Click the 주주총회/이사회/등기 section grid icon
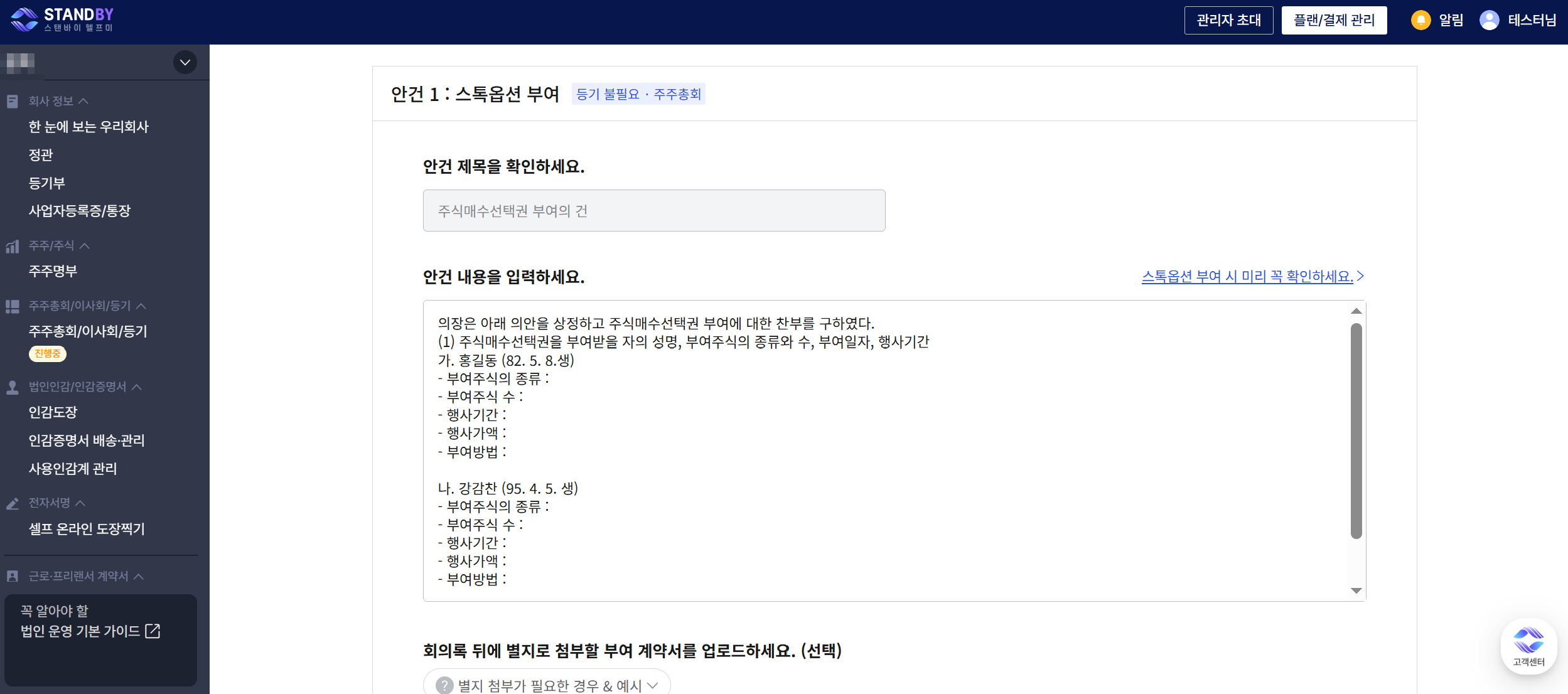The image size is (1568, 694). (x=12, y=306)
